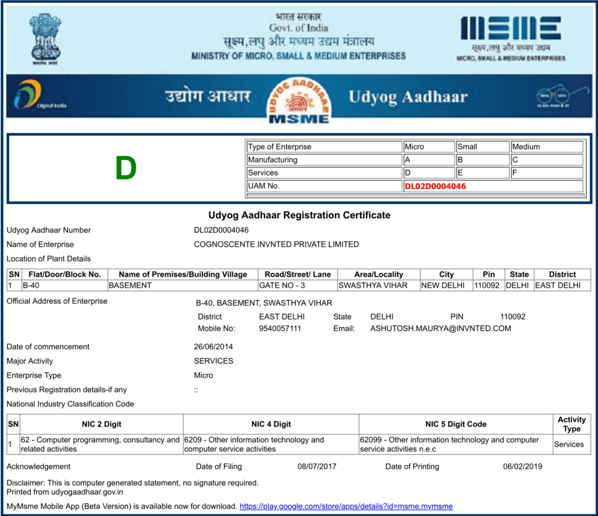Click the Services Small cell E
The width and height of the screenshot is (598, 516).
[482, 173]
